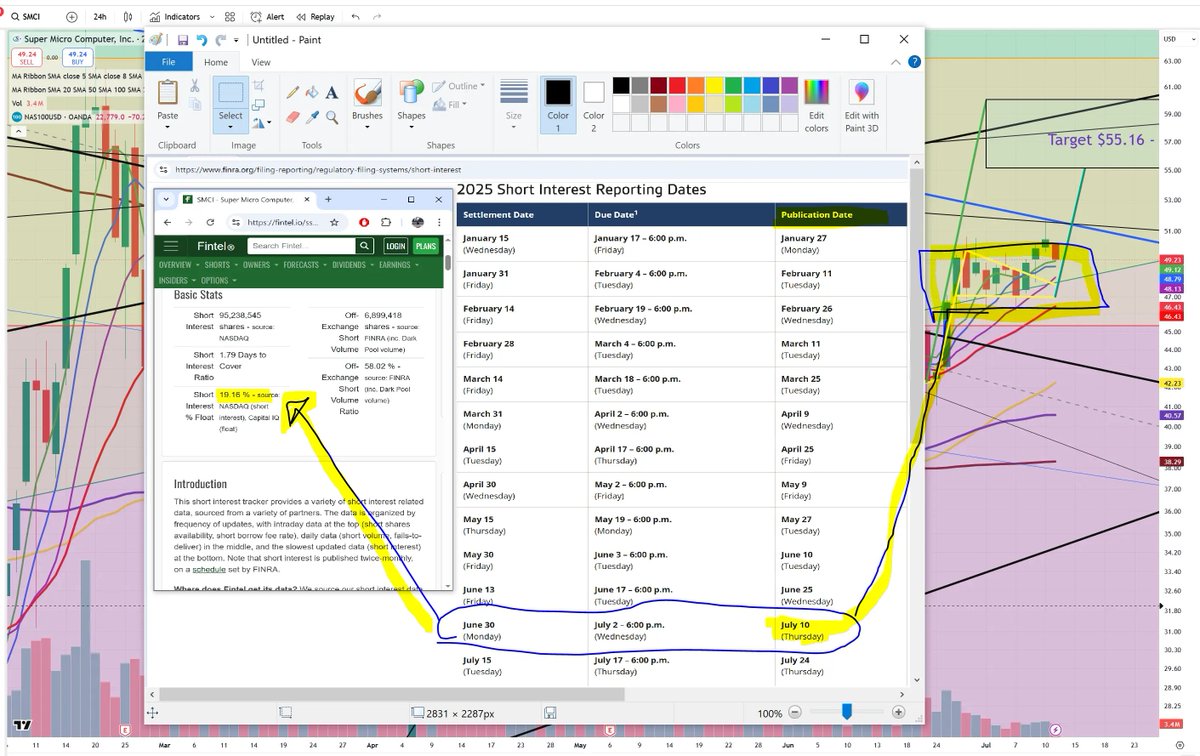Screen dimensions: 1200x756
Task: Click the "schedule" link in the Fintel introduction
Action: tap(209, 568)
